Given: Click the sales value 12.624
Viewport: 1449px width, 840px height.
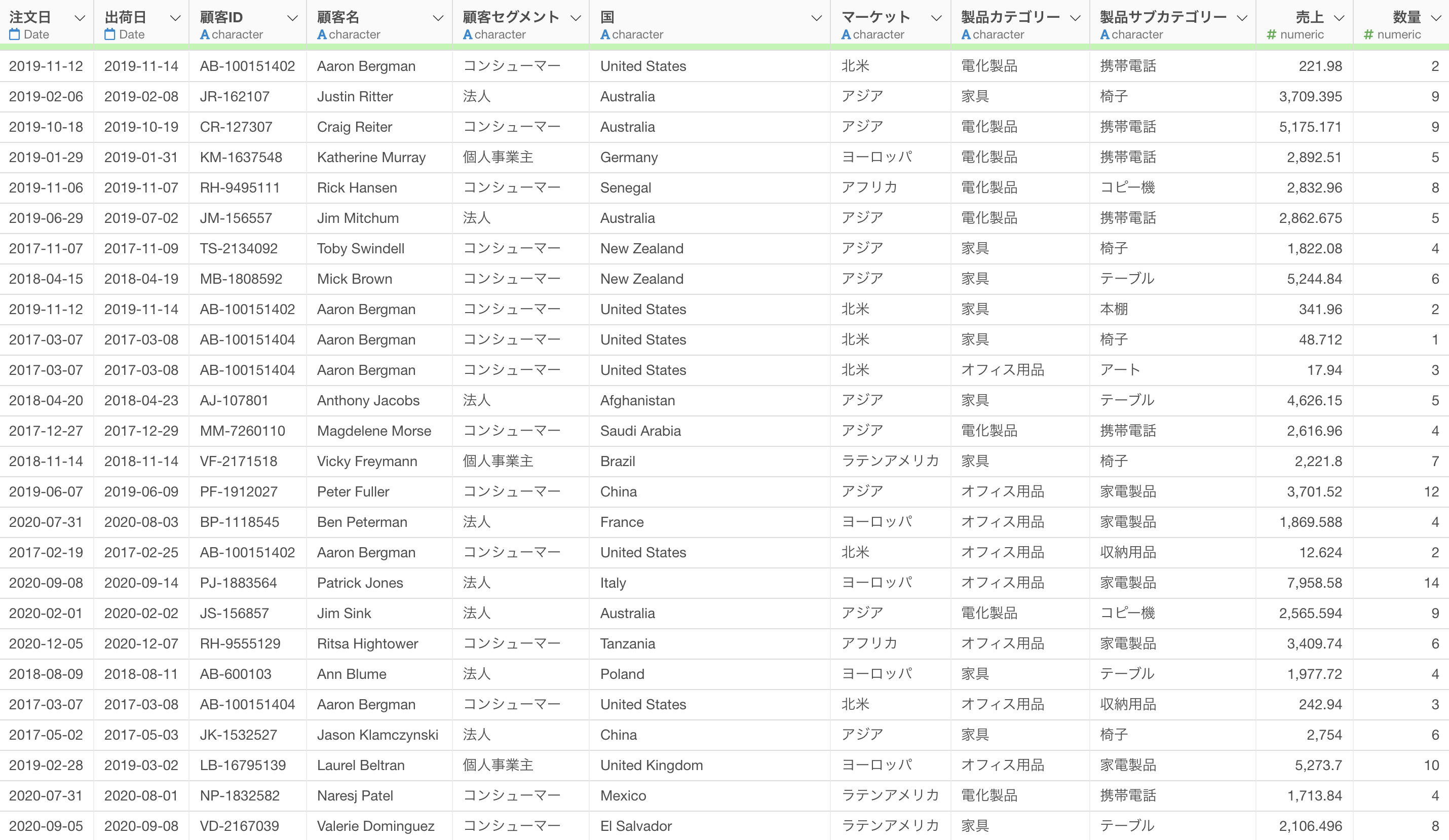Looking at the screenshot, I should (1321, 553).
